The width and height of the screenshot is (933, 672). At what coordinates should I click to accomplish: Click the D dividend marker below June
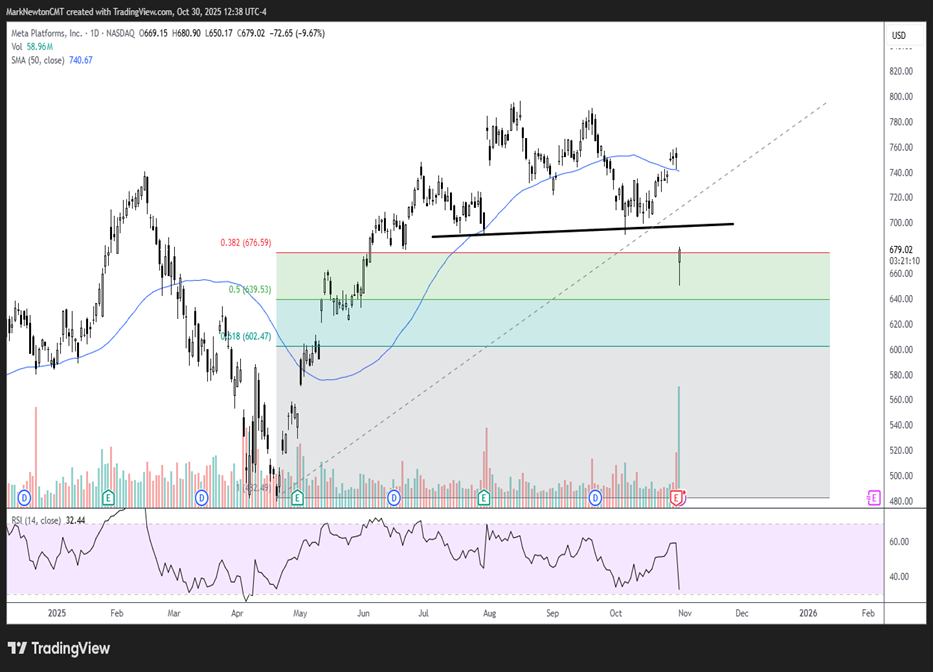392,497
